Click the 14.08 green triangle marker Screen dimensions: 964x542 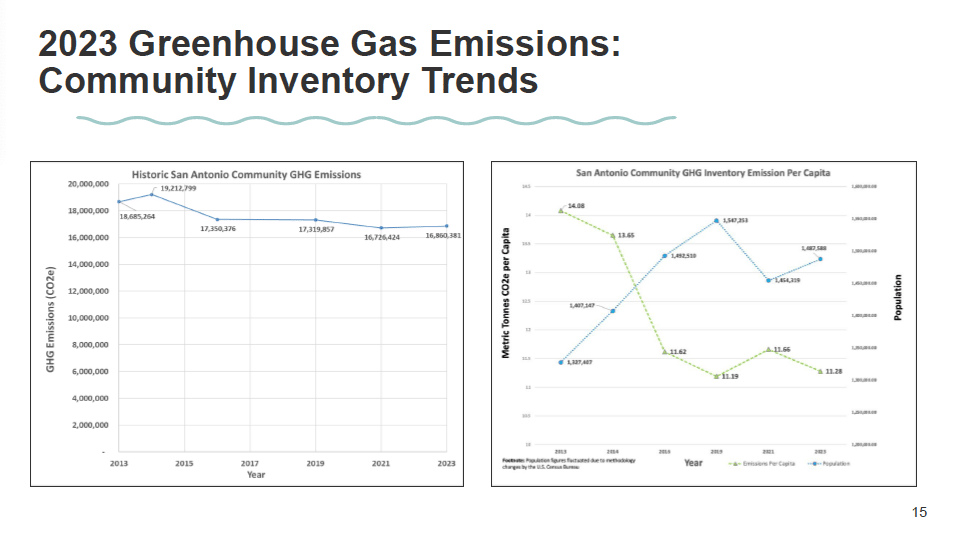click(x=561, y=211)
